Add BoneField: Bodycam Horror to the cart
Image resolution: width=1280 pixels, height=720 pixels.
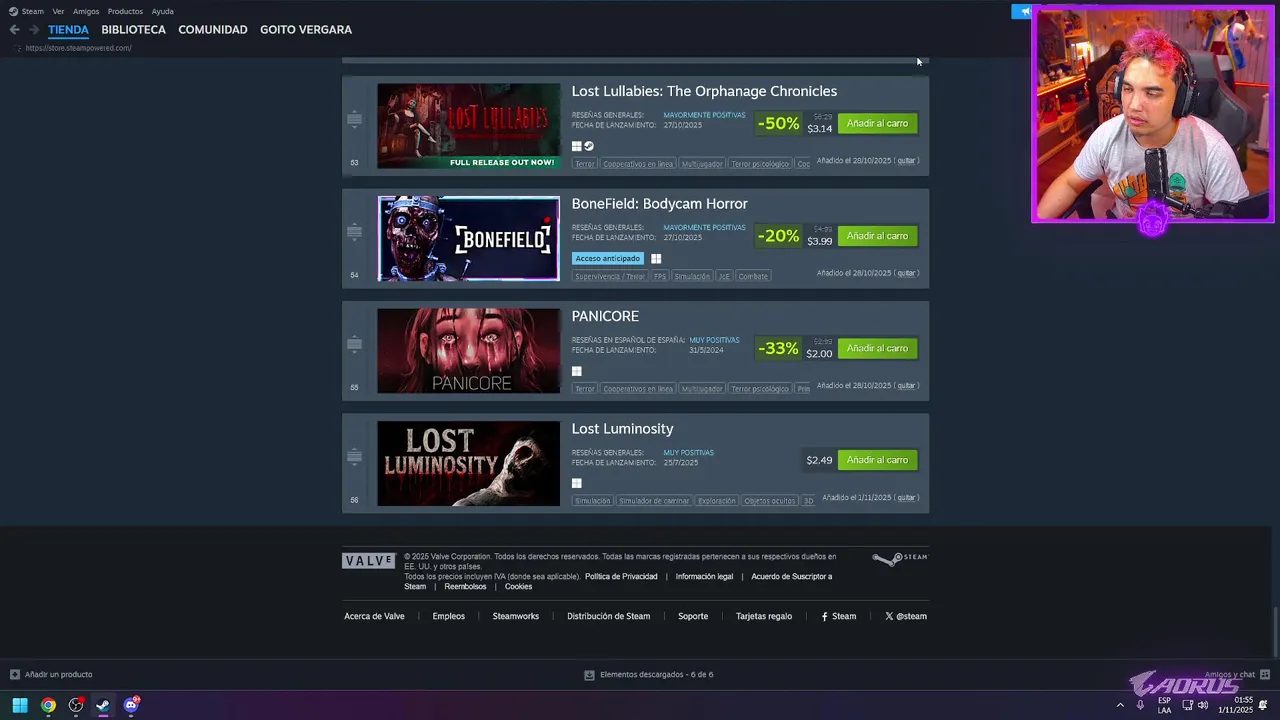point(877,236)
